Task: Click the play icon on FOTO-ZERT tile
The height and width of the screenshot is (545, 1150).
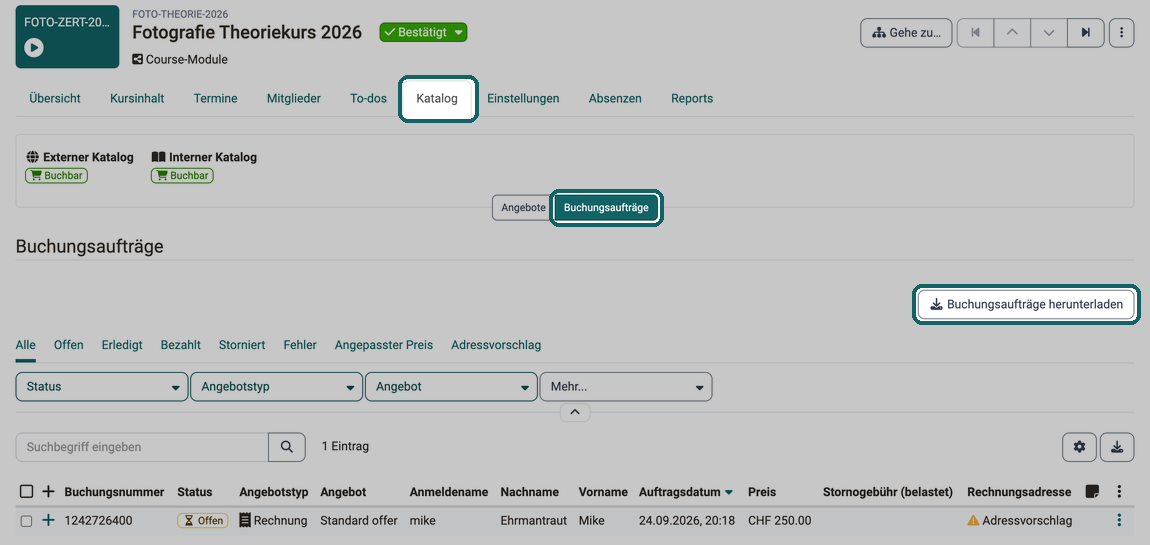Action: [x=34, y=48]
